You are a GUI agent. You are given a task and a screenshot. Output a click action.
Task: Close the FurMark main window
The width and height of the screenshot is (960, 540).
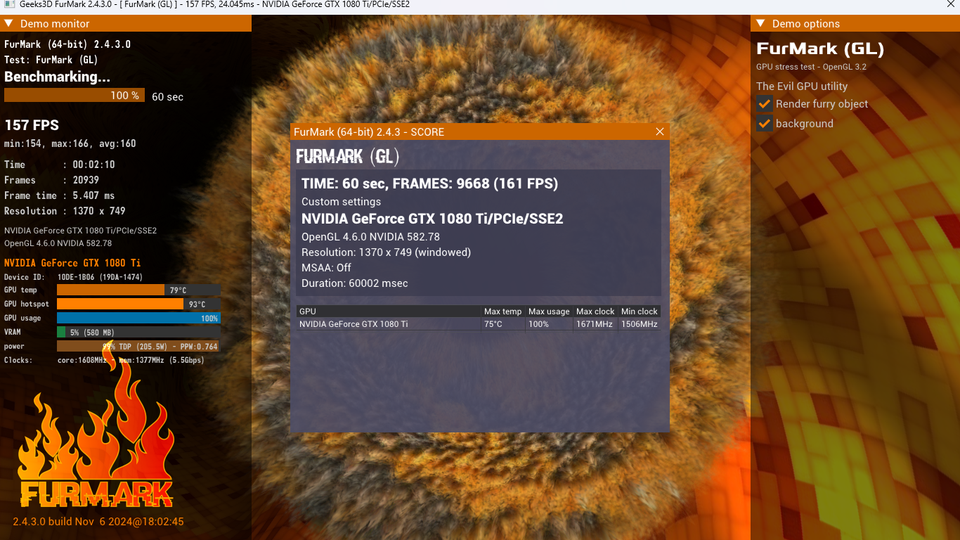pos(951,5)
